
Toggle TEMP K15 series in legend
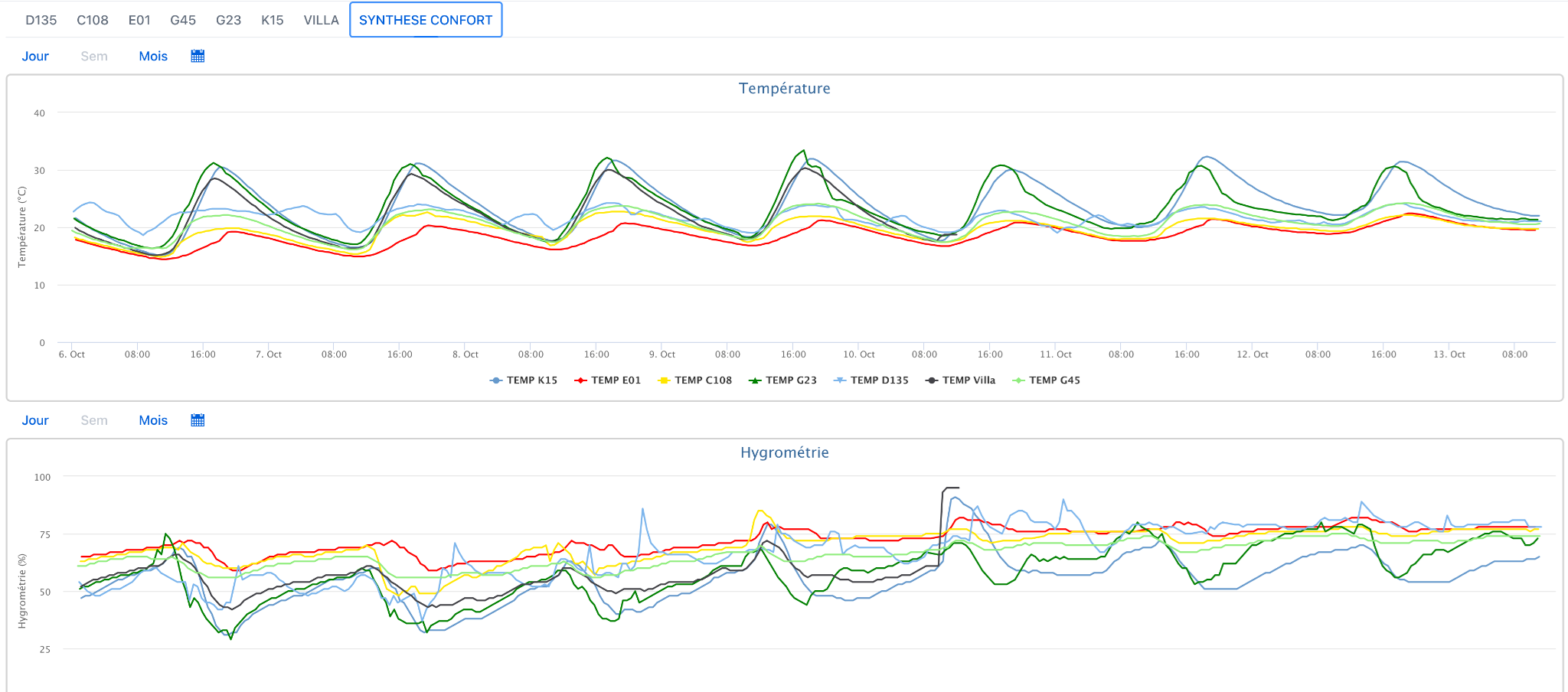pos(524,380)
